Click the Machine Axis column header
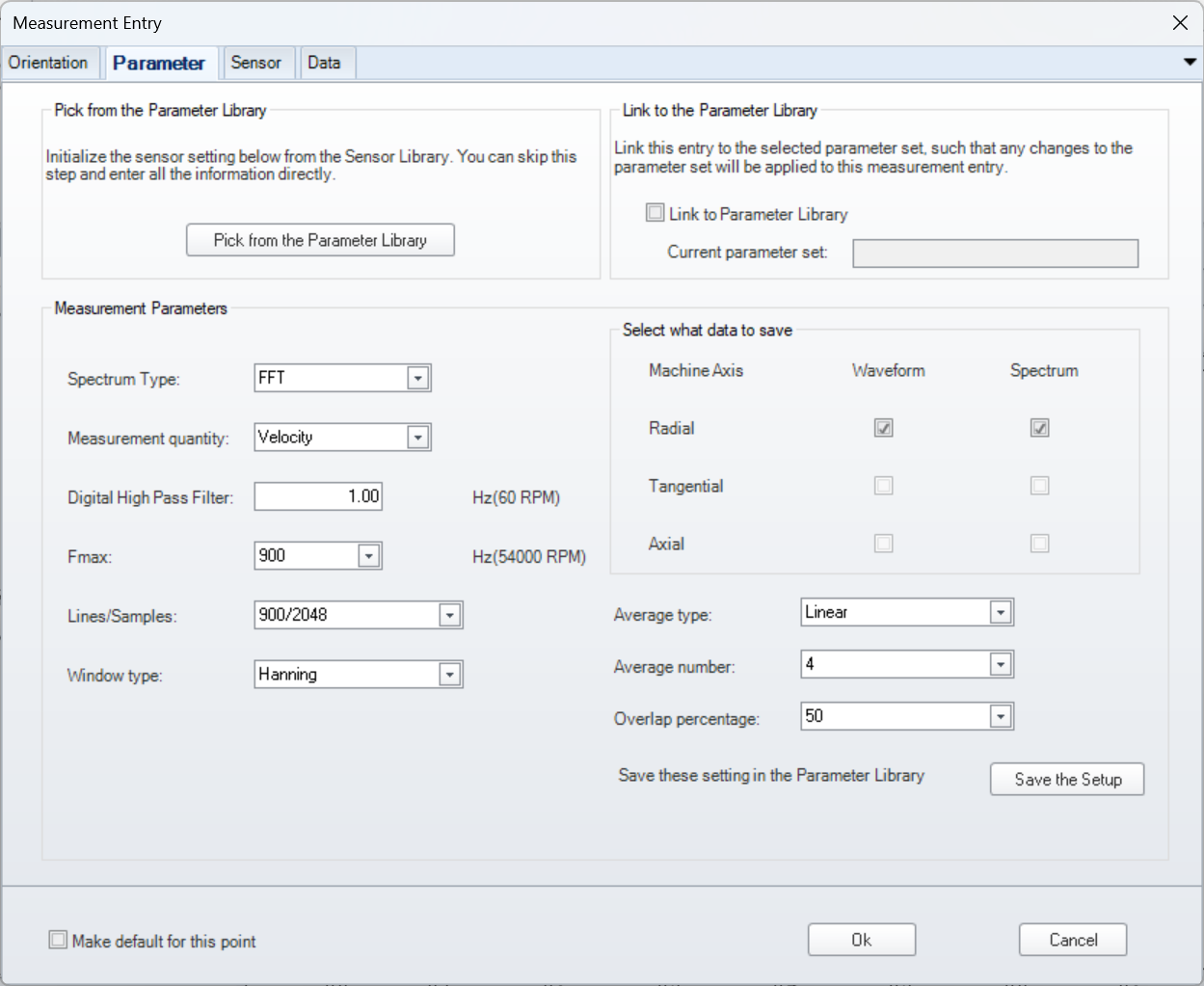The image size is (1204, 986). 696,371
